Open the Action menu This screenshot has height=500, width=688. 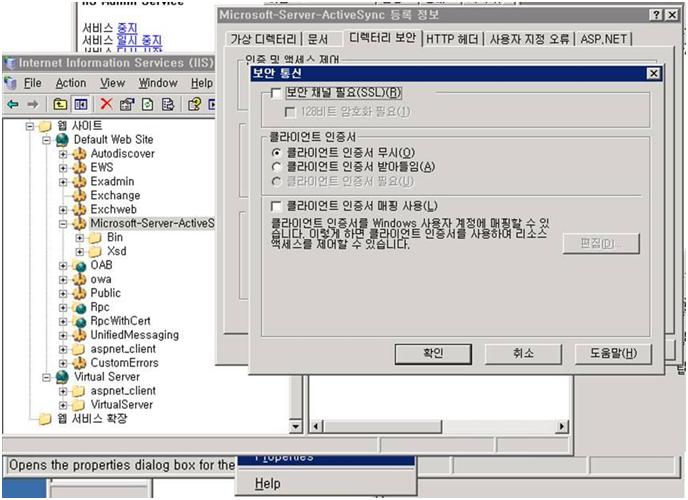pos(71,83)
